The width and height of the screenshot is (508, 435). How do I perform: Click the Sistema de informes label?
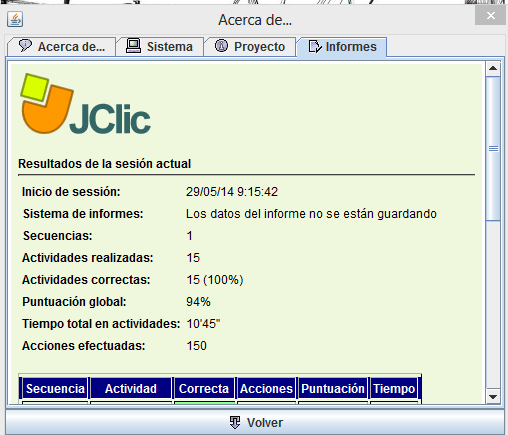tap(83, 214)
